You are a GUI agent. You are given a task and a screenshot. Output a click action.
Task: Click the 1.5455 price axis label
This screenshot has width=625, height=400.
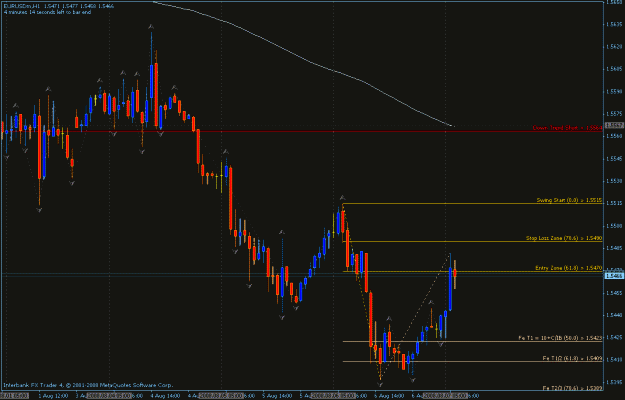(x=614, y=293)
